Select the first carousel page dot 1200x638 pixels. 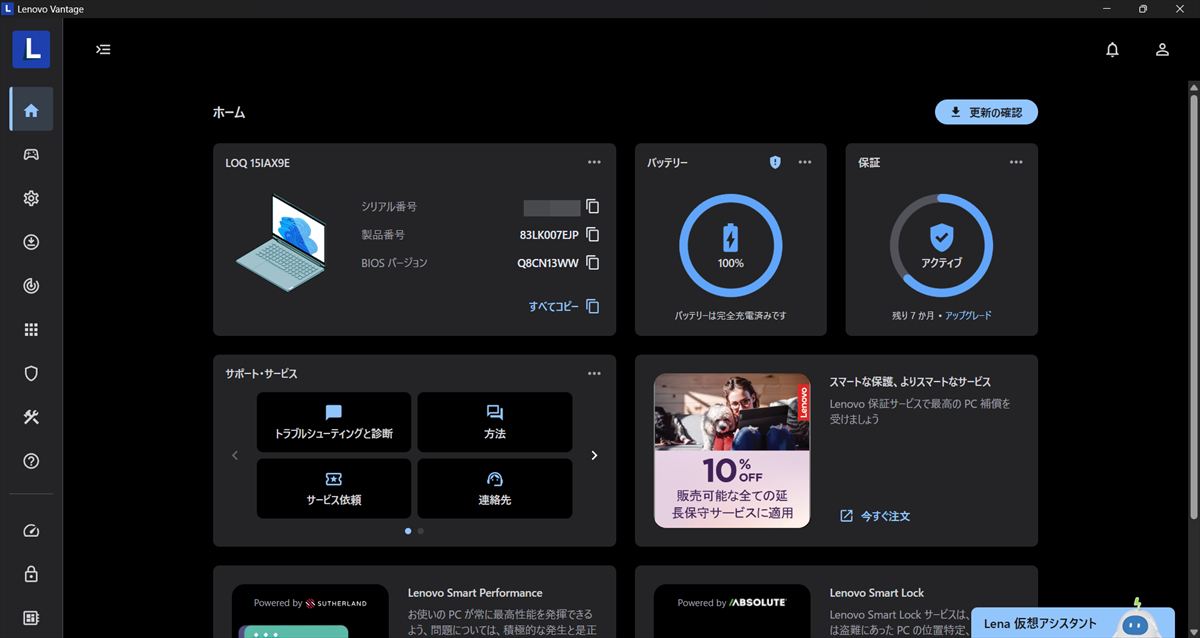(x=408, y=531)
